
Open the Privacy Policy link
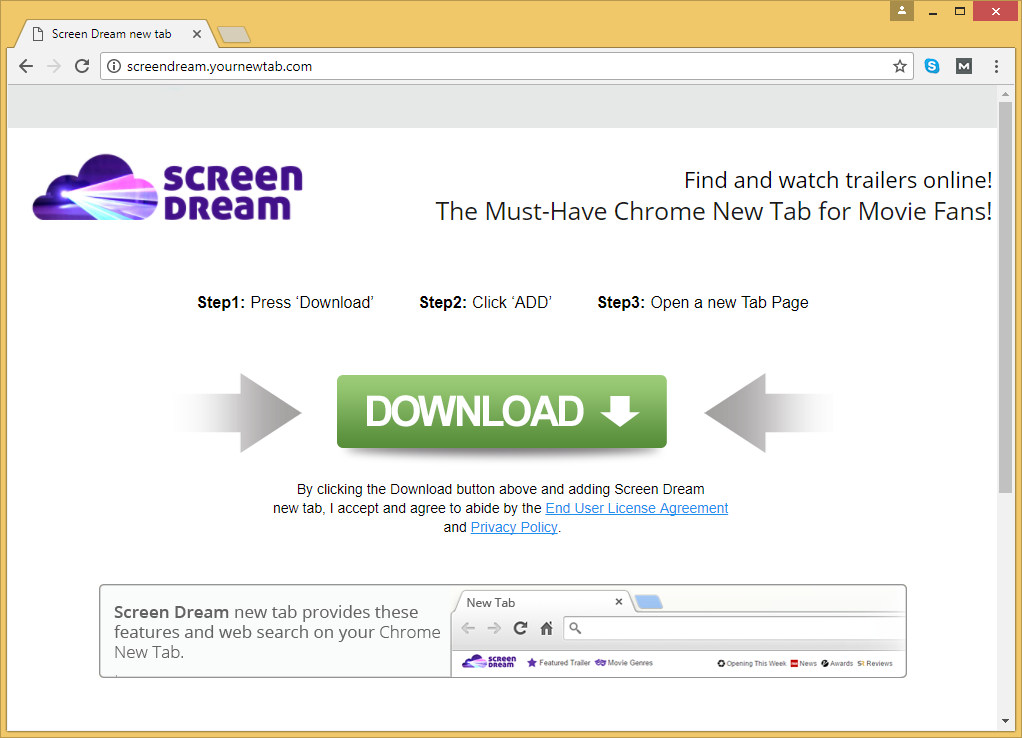tap(514, 527)
